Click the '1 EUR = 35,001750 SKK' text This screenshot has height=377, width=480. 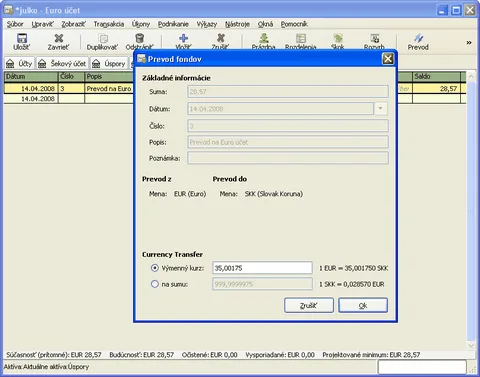[353, 268]
